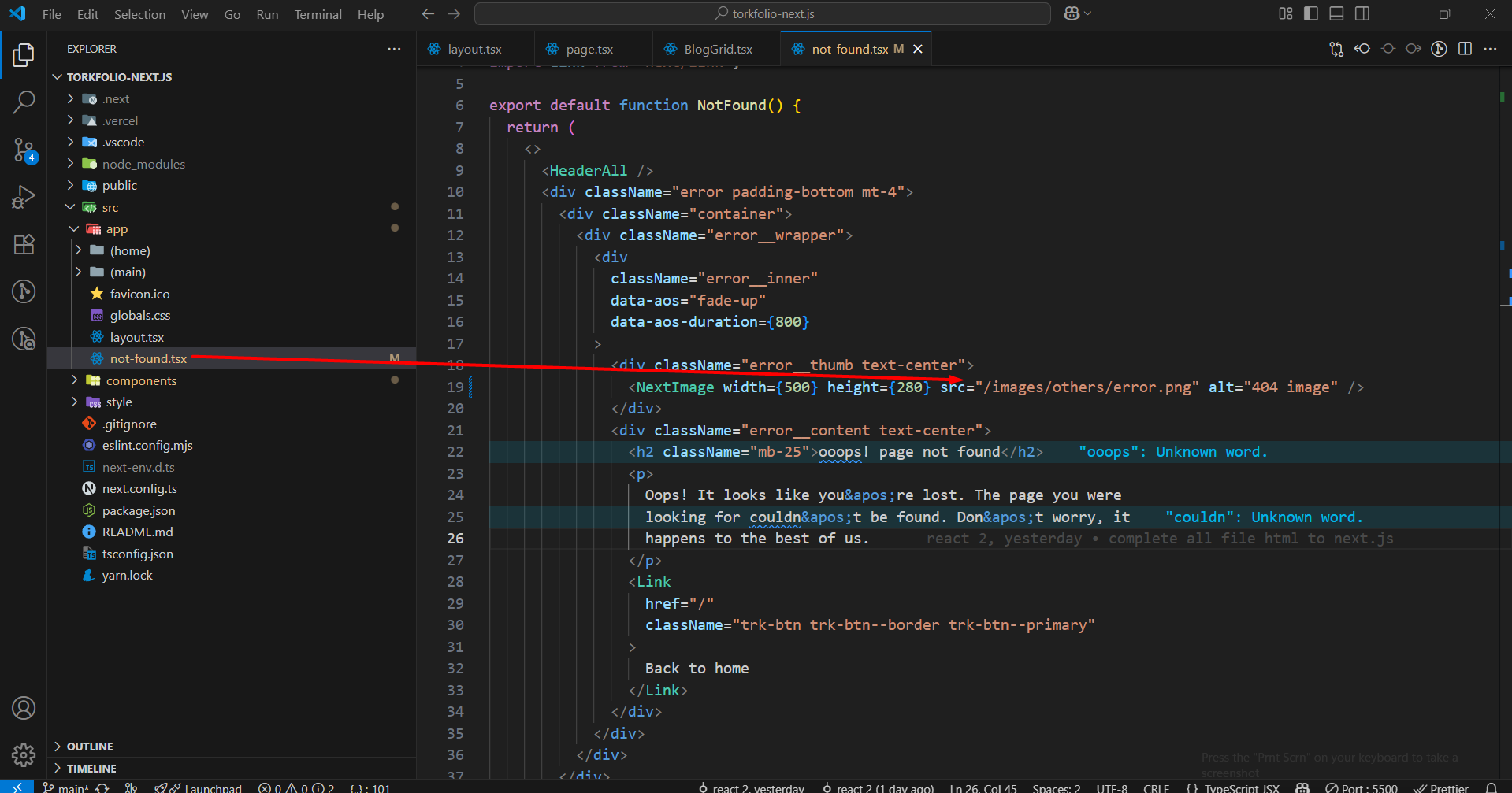The image size is (1512, 793).
Task: Toggle the Primary Side Bar
Action: click(x=1311, y=13)
